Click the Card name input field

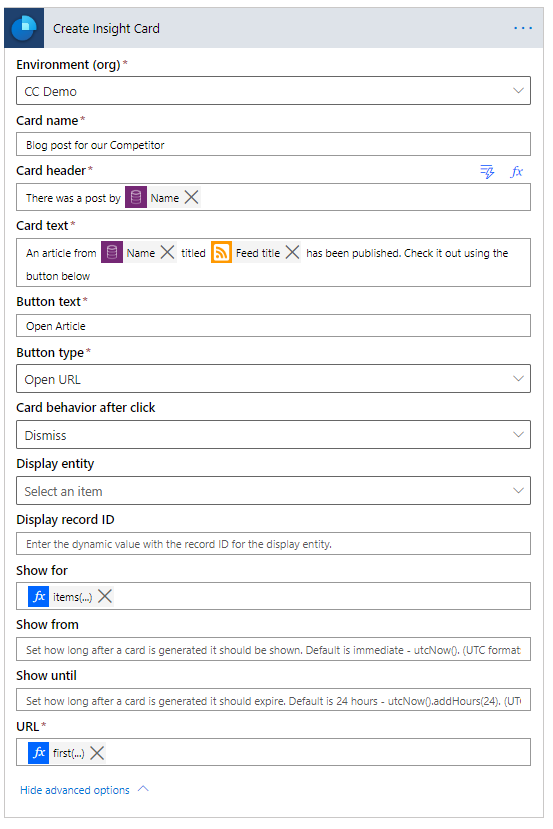pyautogui.click(x=273, y=144)
